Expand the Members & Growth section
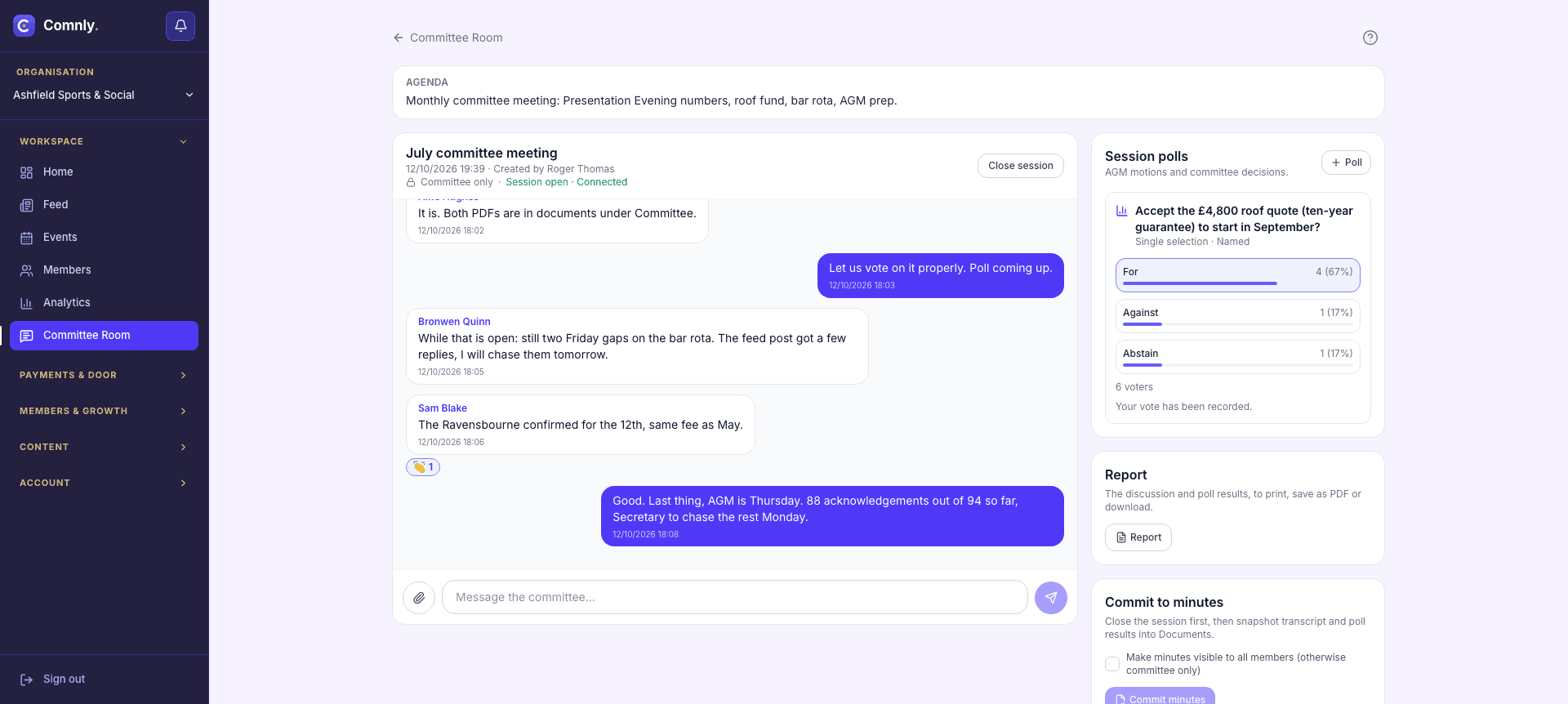The width and height of the screenshot is (1568, 704). [x=105, y=411]
